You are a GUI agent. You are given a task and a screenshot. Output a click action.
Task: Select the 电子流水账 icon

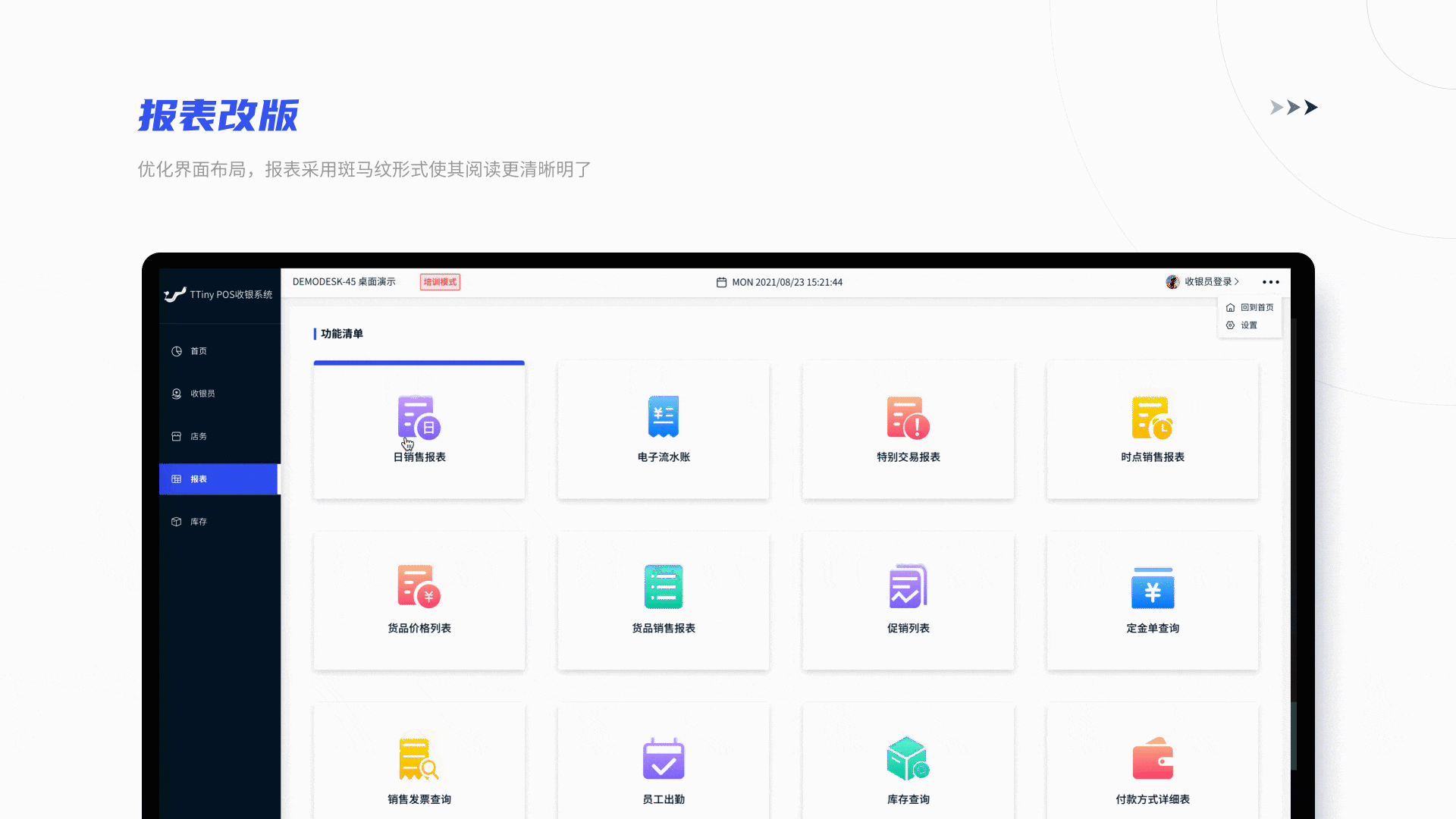pos(663,417)
